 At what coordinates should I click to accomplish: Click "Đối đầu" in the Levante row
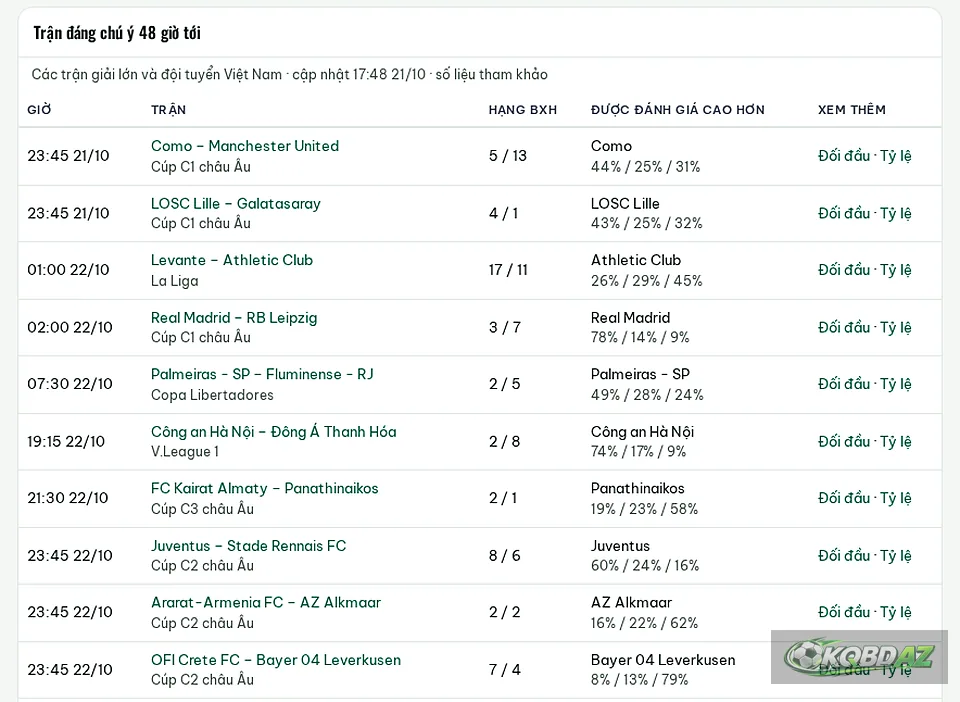coord(844,269)
